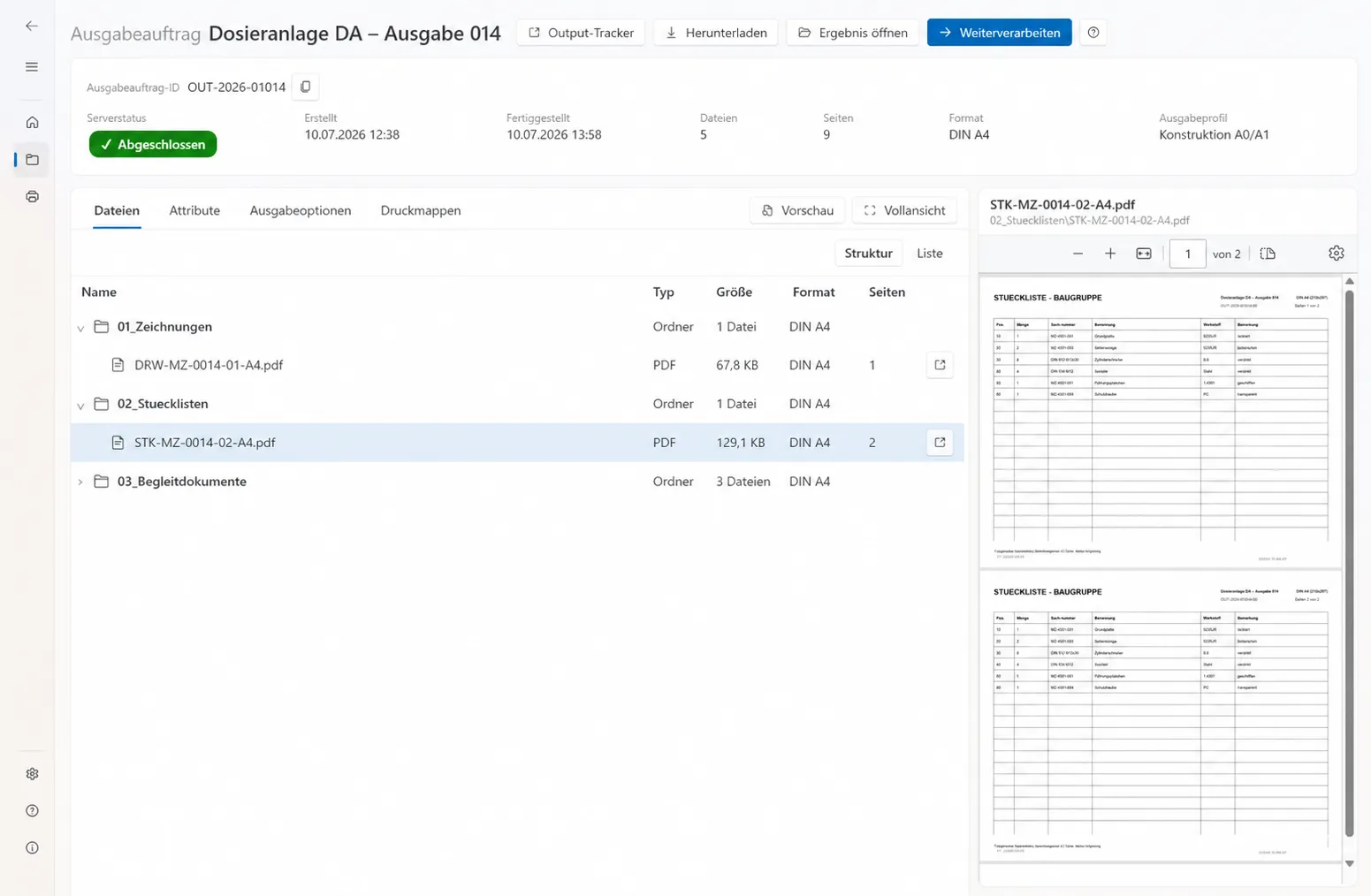Click the Vorschau button
This screenshot has width=1371, height=896.
pyautogui.click(x=797, y=210)
